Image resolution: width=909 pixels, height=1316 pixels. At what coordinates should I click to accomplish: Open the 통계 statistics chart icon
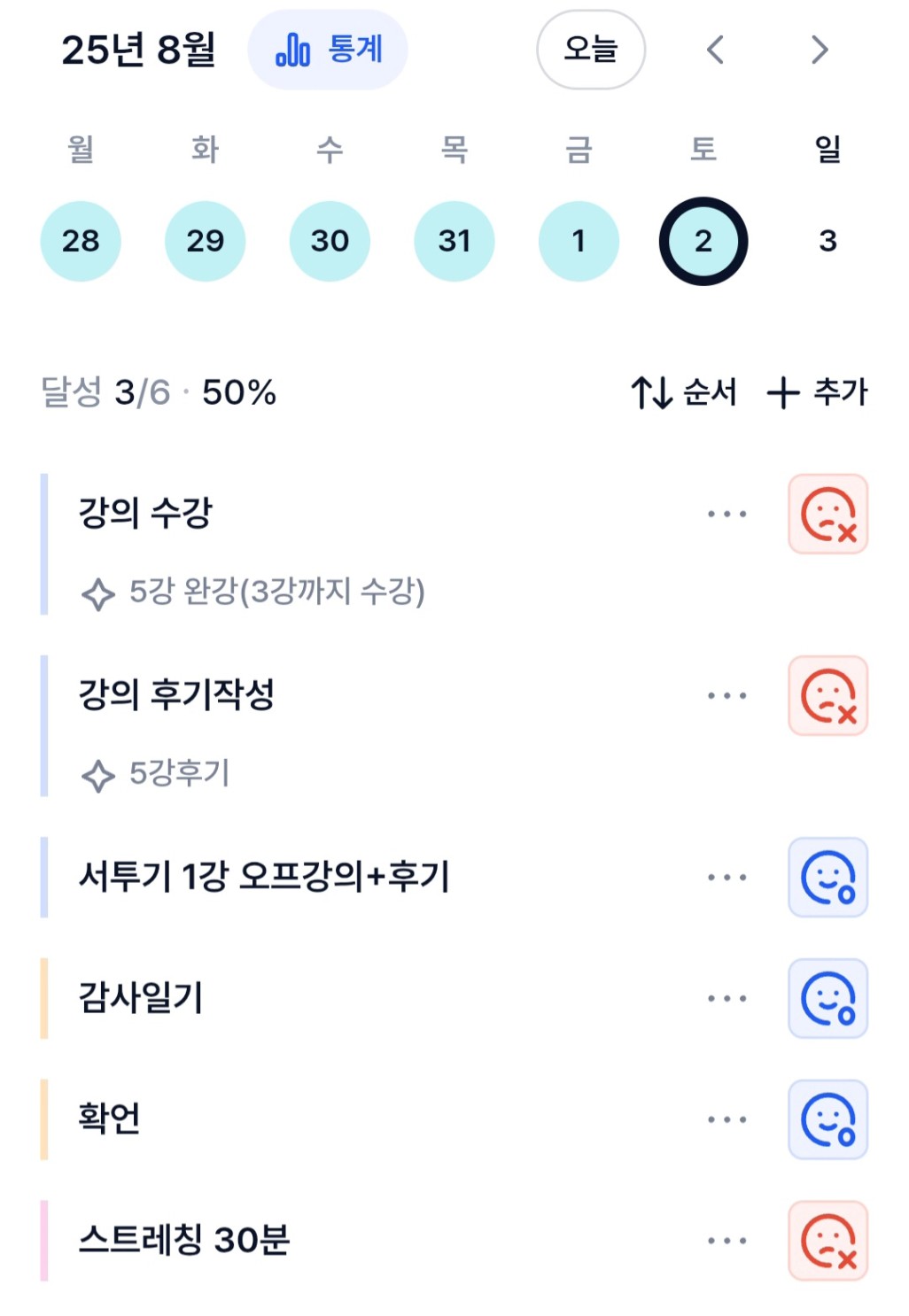tap(292, 50)
